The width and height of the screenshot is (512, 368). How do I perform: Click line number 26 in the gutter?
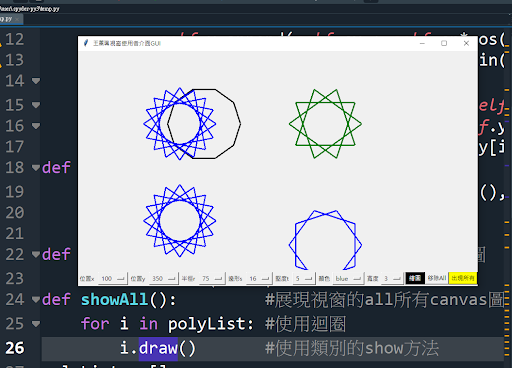click(x=15, y=348)
